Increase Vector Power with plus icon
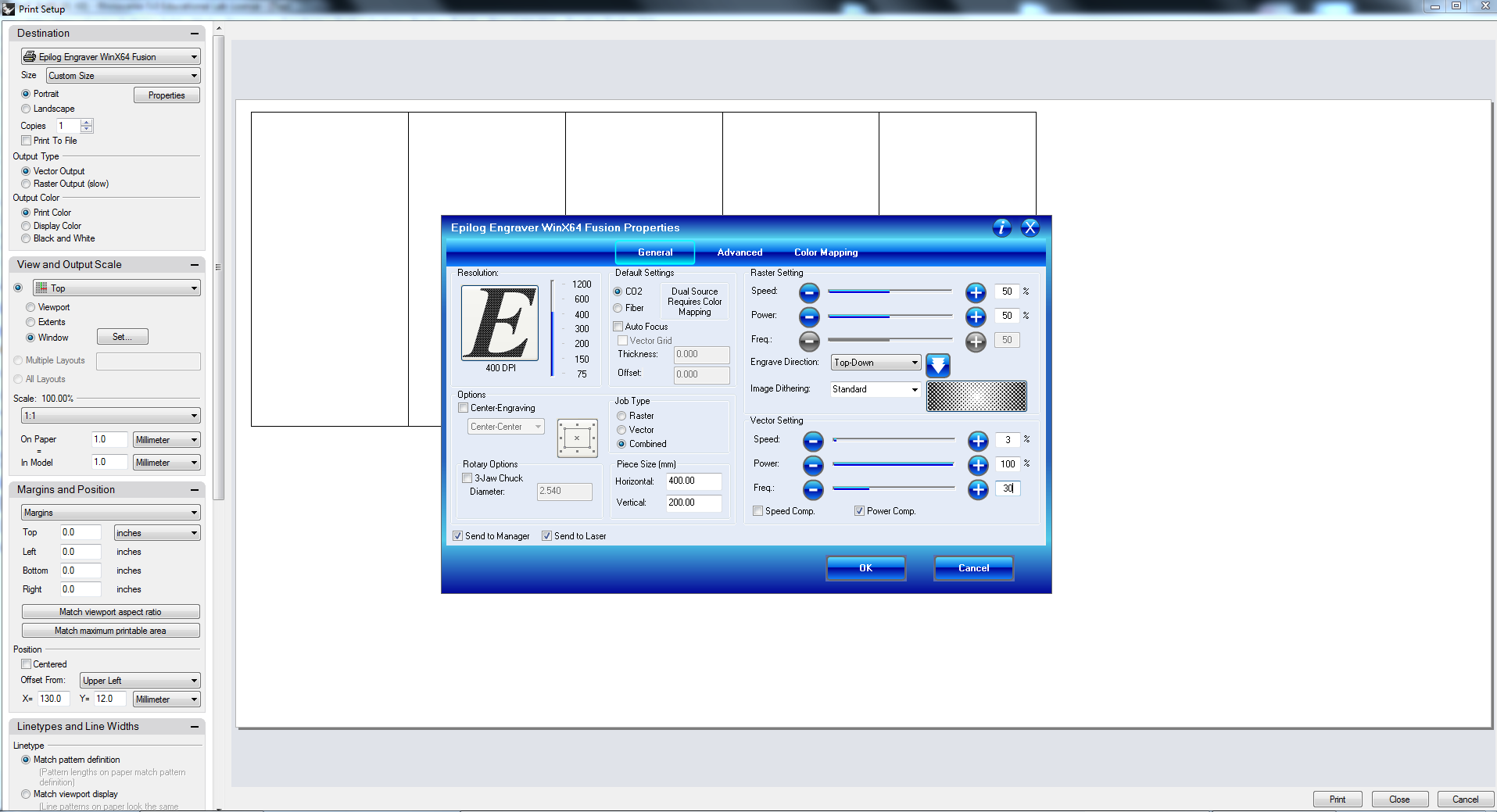The image size is (1497, 812). (978, 466)
